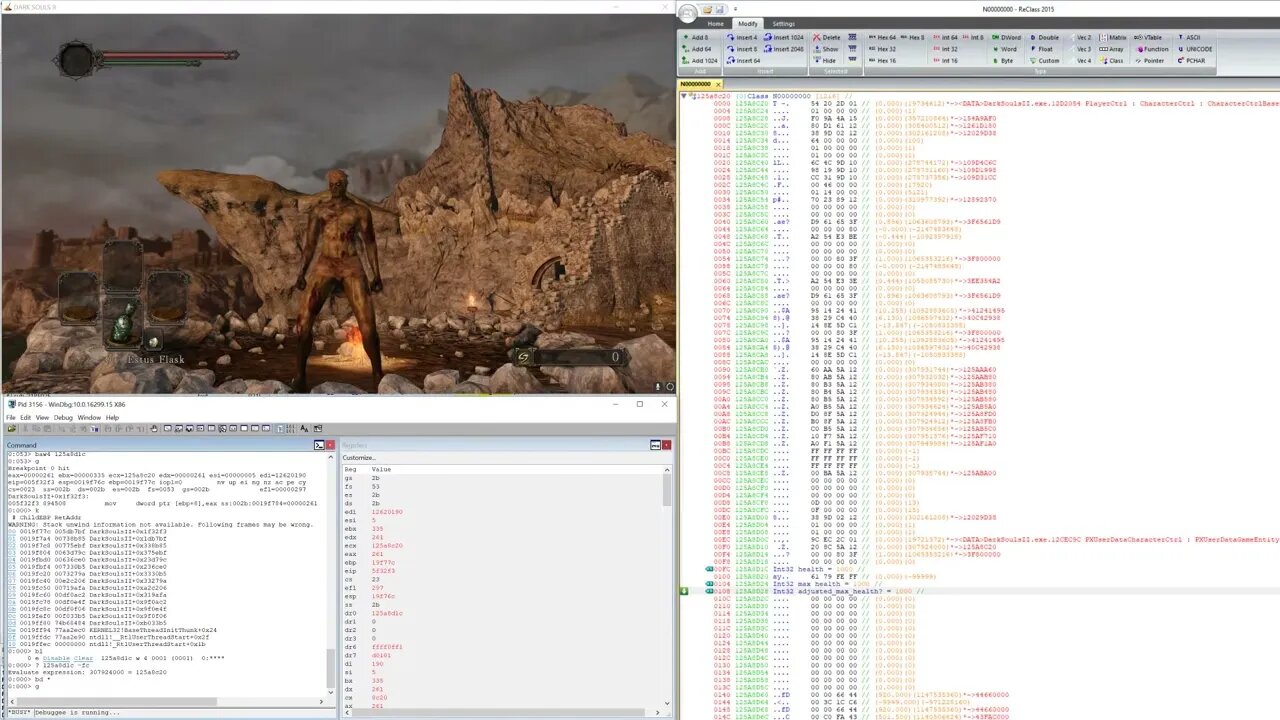Click Insert 8 in ribbon
This screenshot has width=1280, height=720.
click(741, 49)
